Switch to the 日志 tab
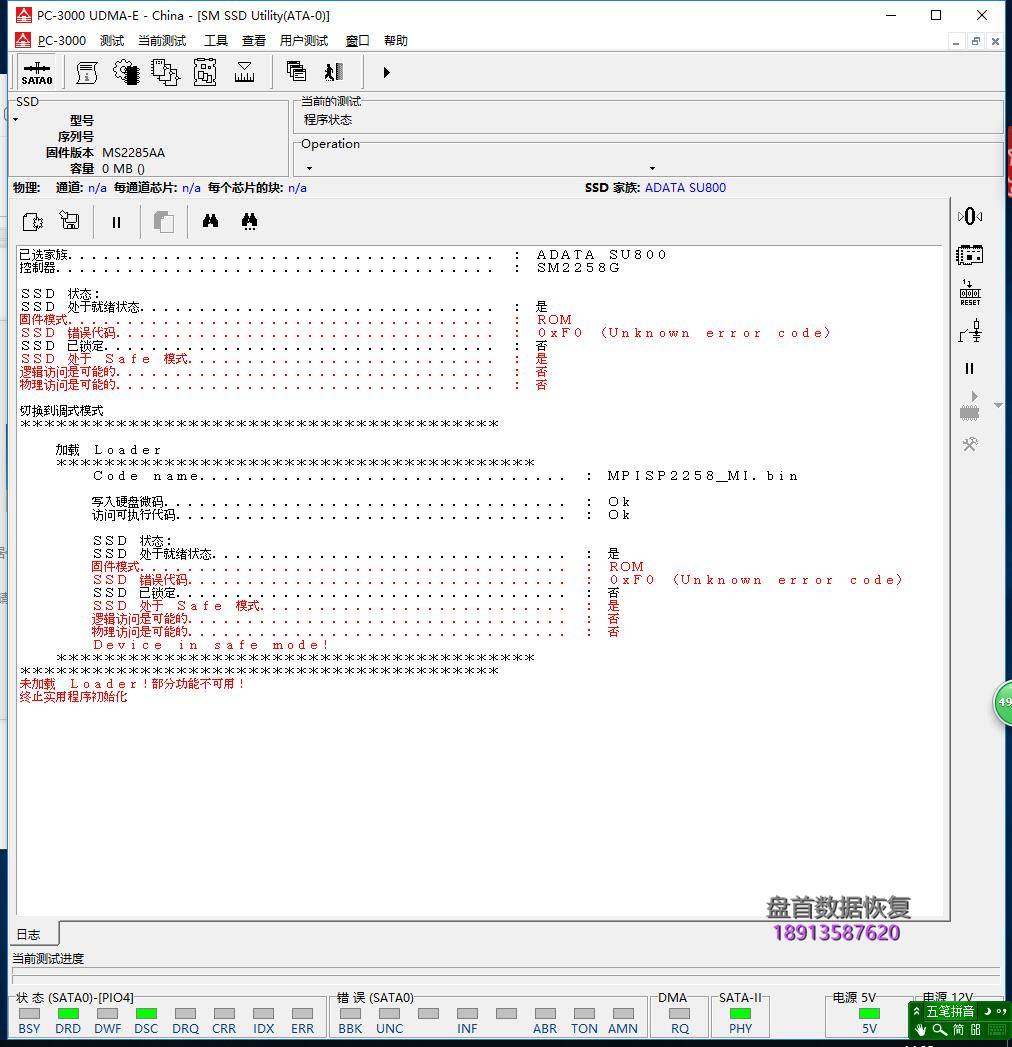The width and height of the screenshot is (1012, 1047). (29, 935)
